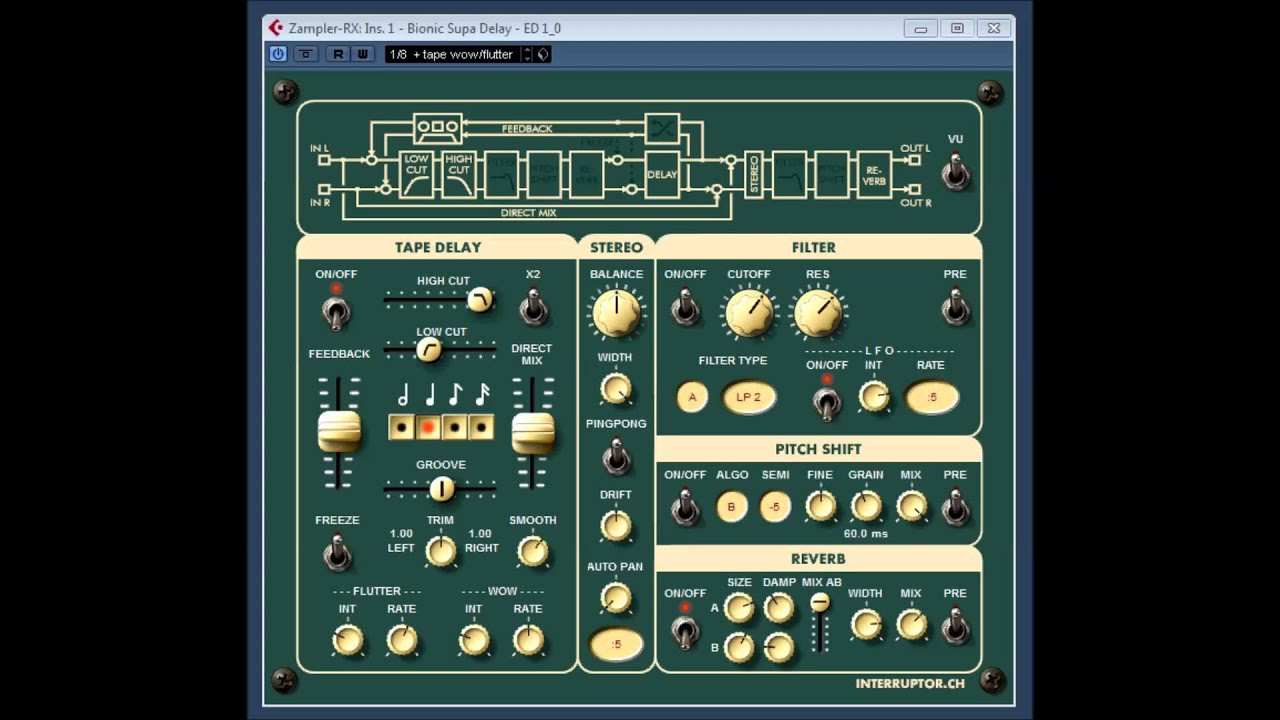The image size is (1280, 720).
Task: Click the FEEDBACK fader handle
Action: tap(339, 431)
